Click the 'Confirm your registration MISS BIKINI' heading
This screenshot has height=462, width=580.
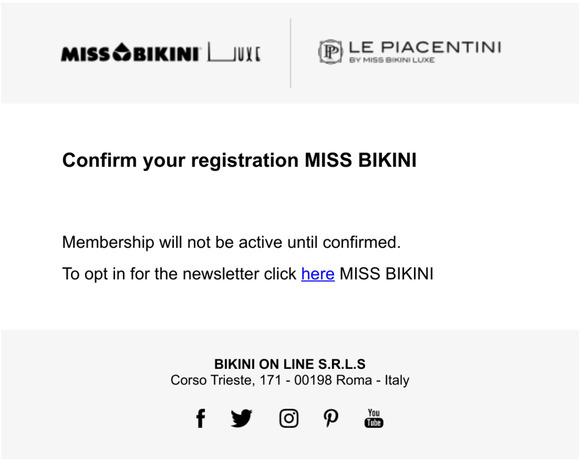click(239, 161)
